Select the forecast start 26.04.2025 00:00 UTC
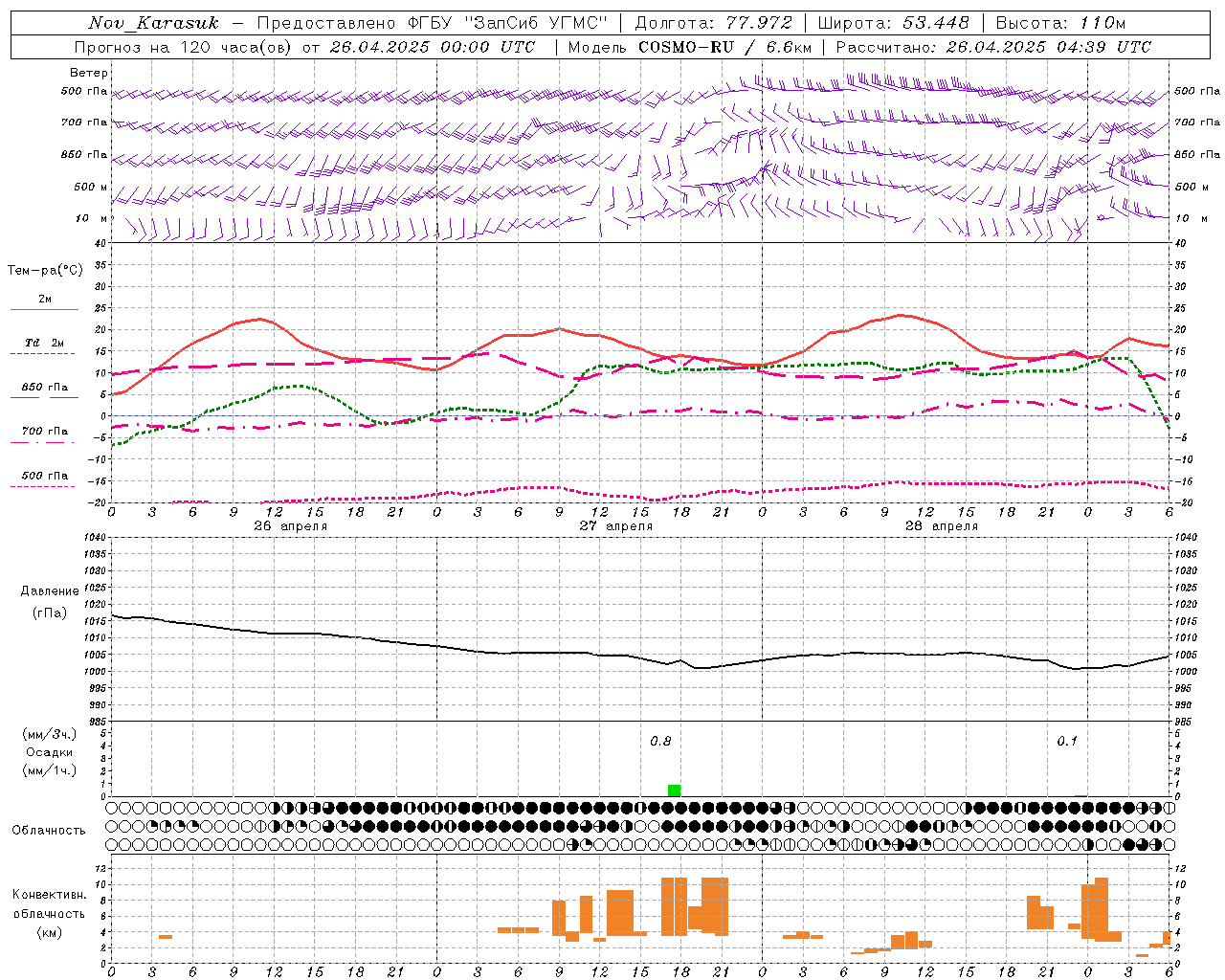This screenshot has height=980, width=1225. [433, 47]
